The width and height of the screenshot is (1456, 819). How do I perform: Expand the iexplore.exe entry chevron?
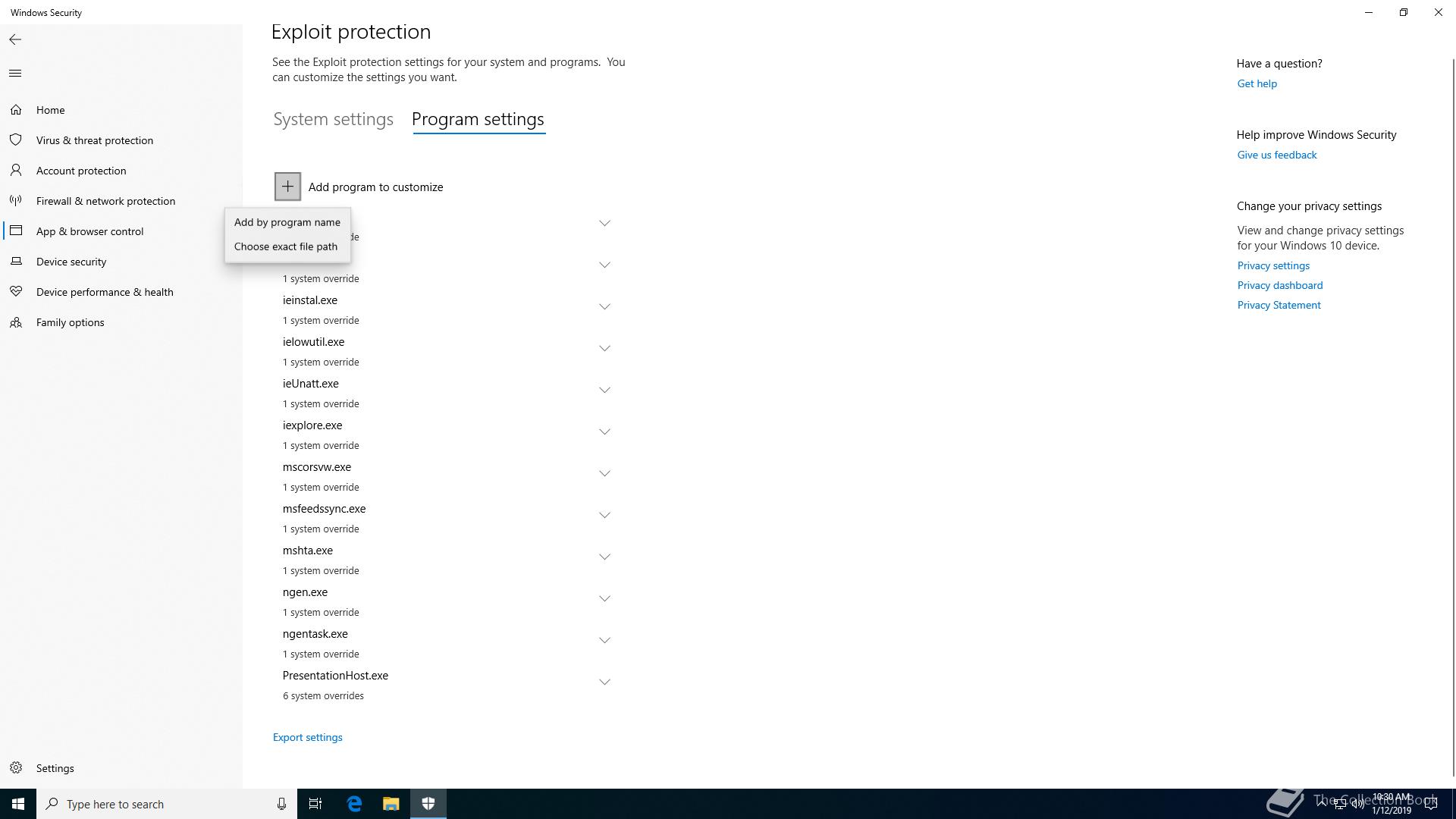604,432
